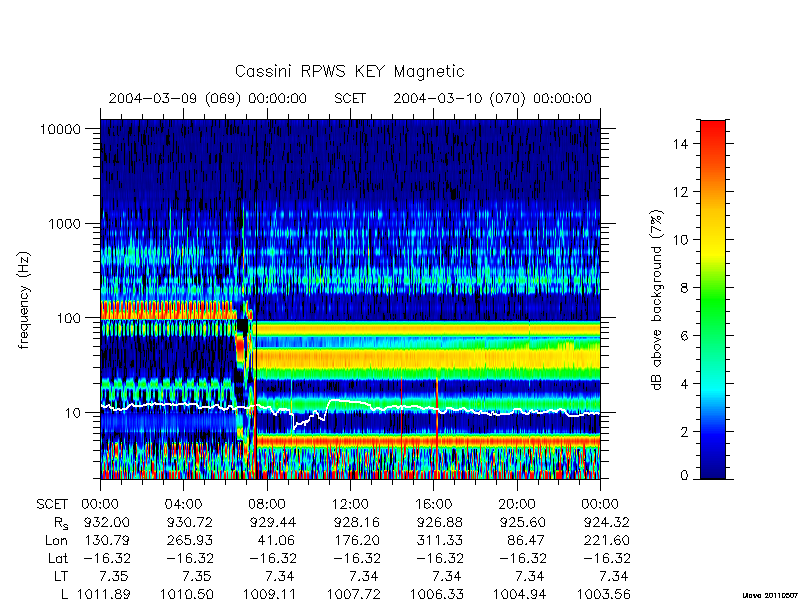Select the 2 dB color scale label

click(x=684, y=432)
